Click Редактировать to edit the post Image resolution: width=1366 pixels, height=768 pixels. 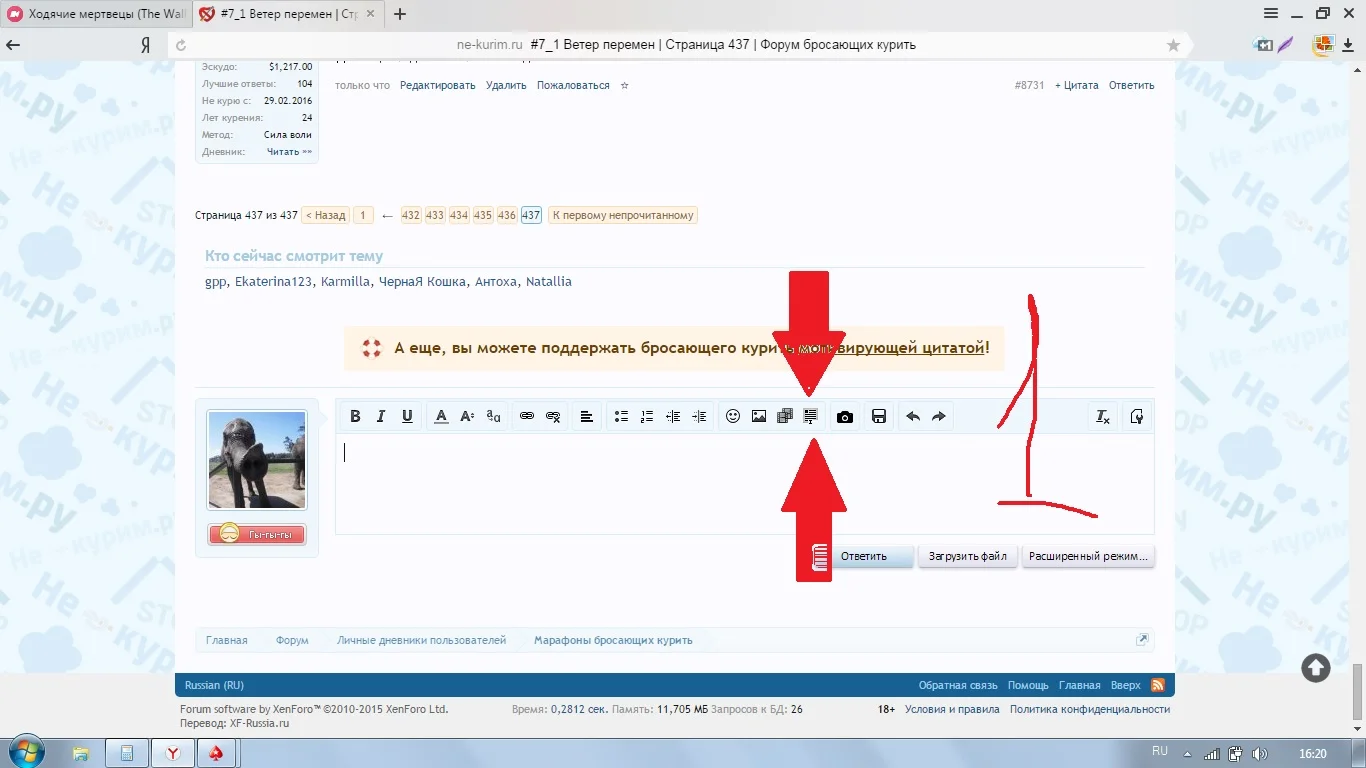click(x=438, y=85)
